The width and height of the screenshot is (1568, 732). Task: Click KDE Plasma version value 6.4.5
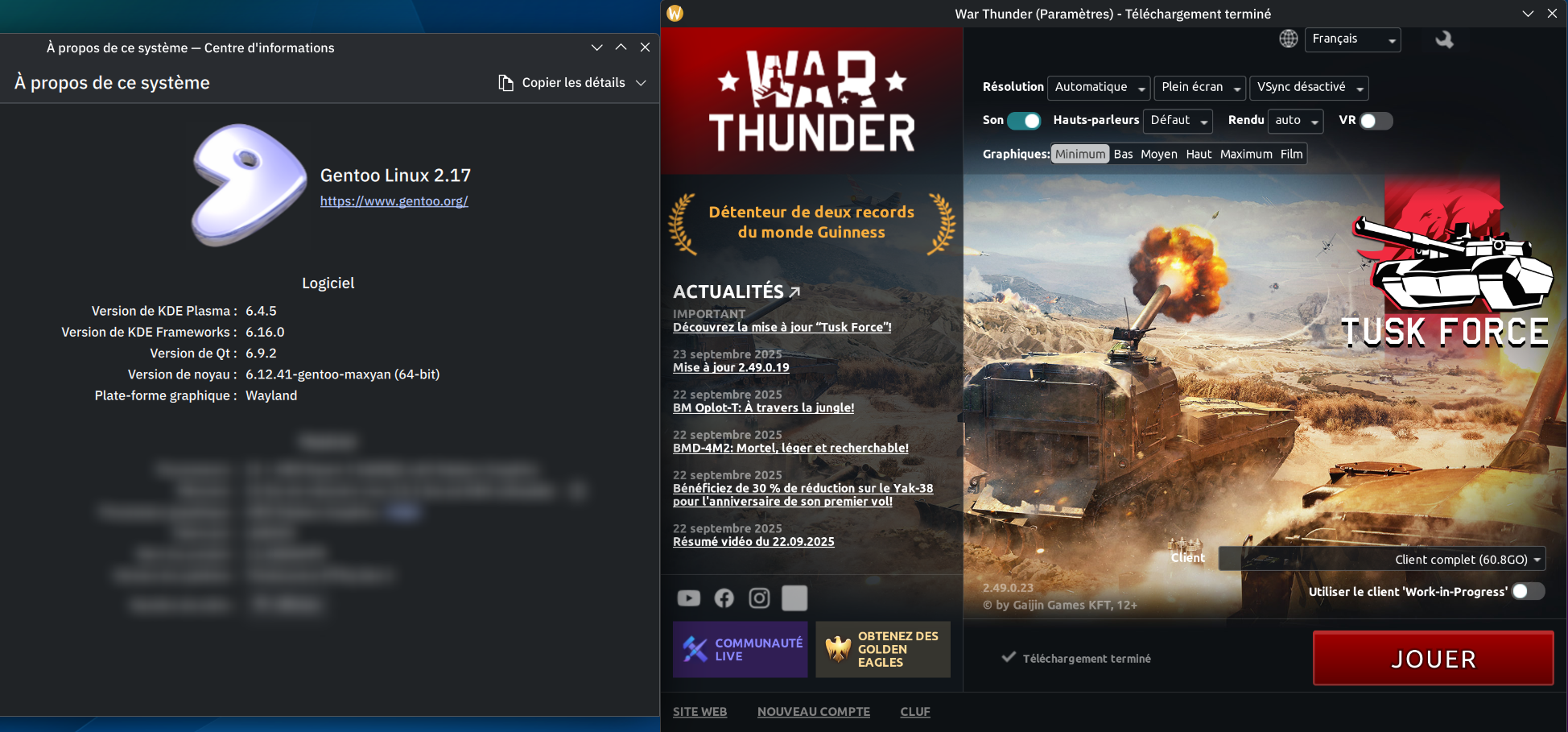261,311
